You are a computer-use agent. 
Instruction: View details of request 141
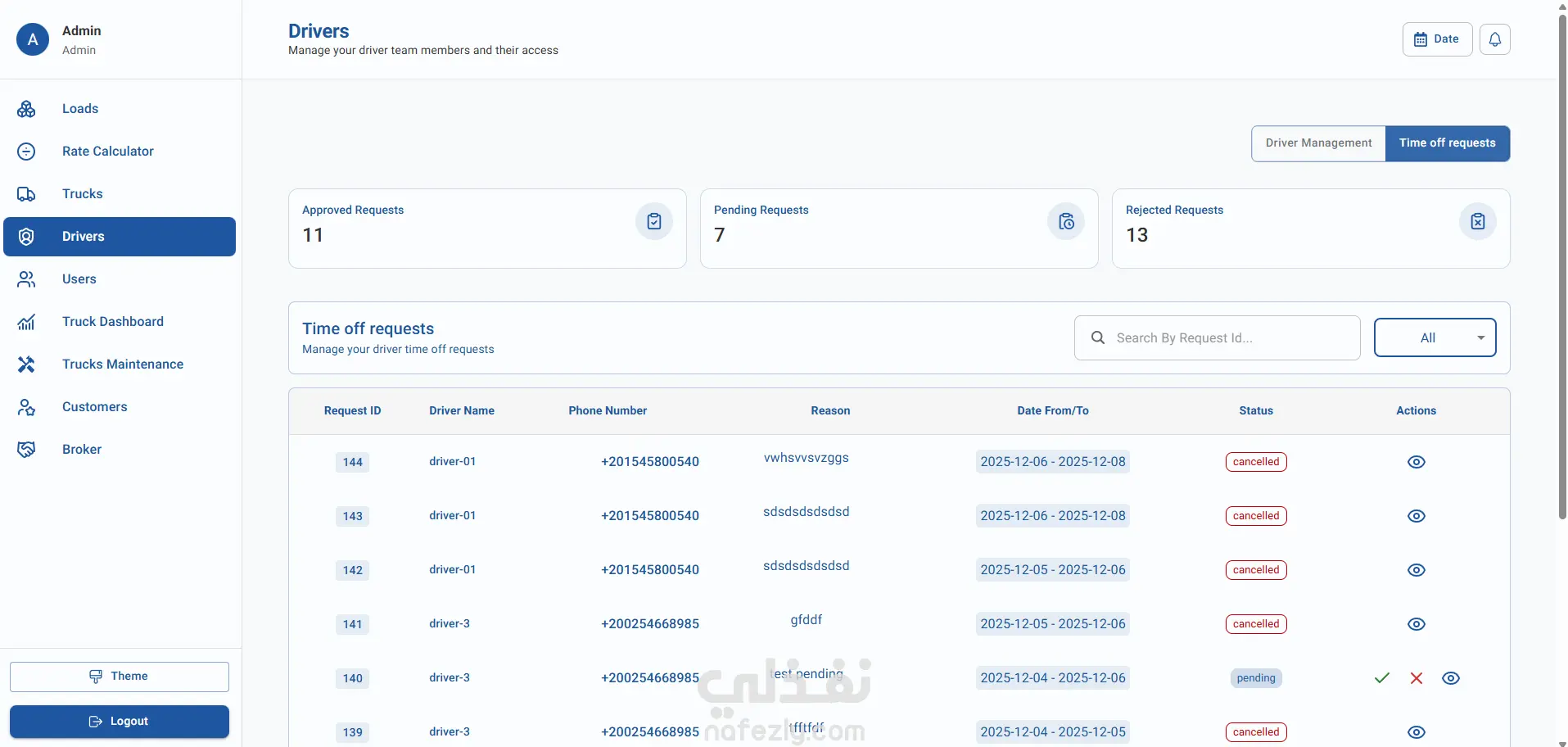(x=1417, y=624)
